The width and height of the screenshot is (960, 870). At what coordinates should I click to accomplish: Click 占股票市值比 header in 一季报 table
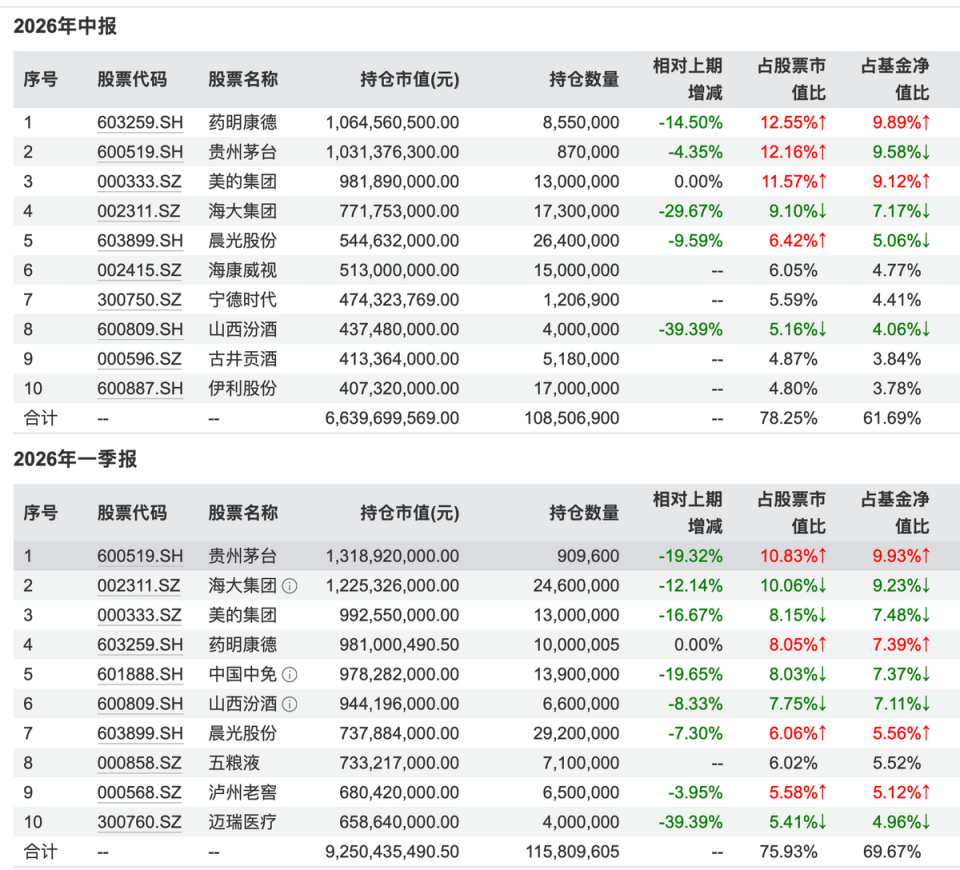tap(792, 513)
